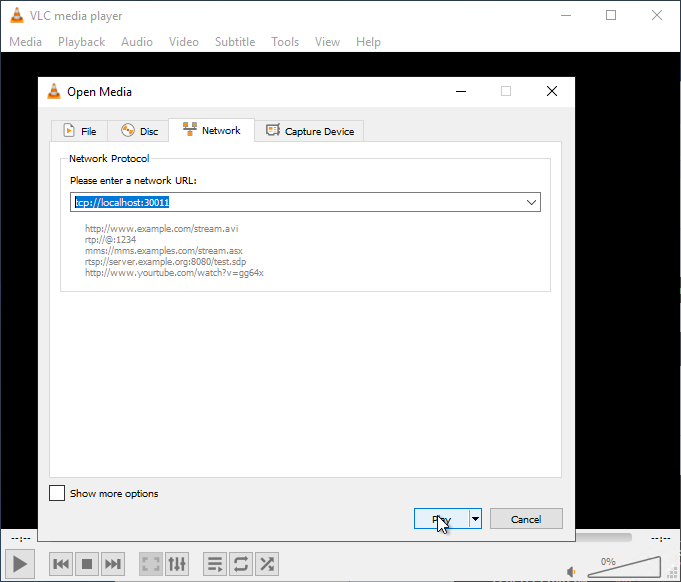Start playback with main play button

point(20,564)
